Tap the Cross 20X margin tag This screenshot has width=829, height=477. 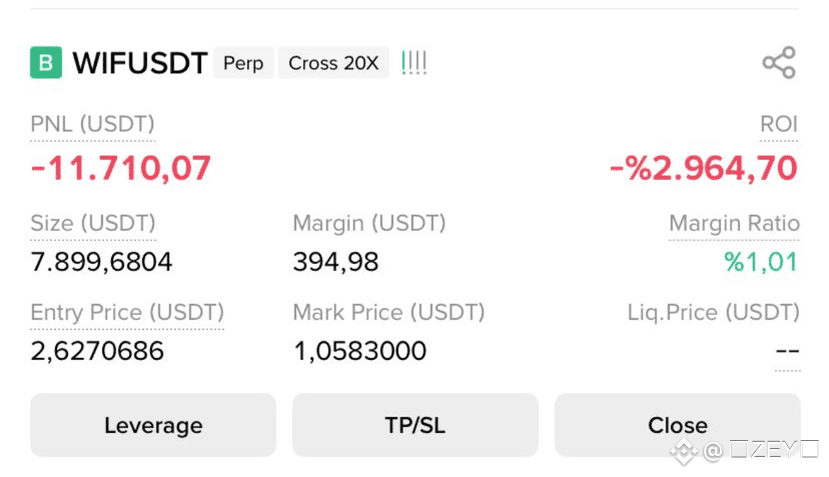(334, 63)
